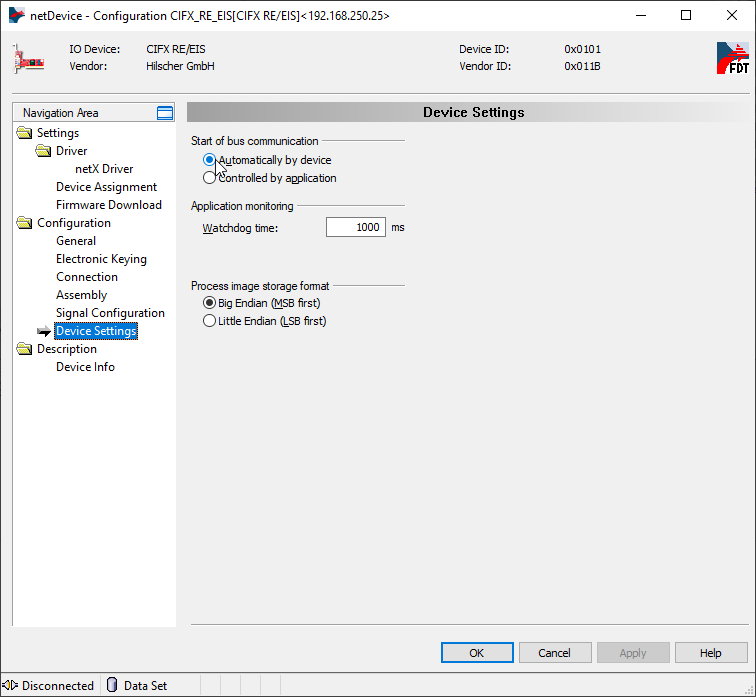Click the FDT logo icon
The height and width of the screenshot is (697, 756).
tap(732, 58)
